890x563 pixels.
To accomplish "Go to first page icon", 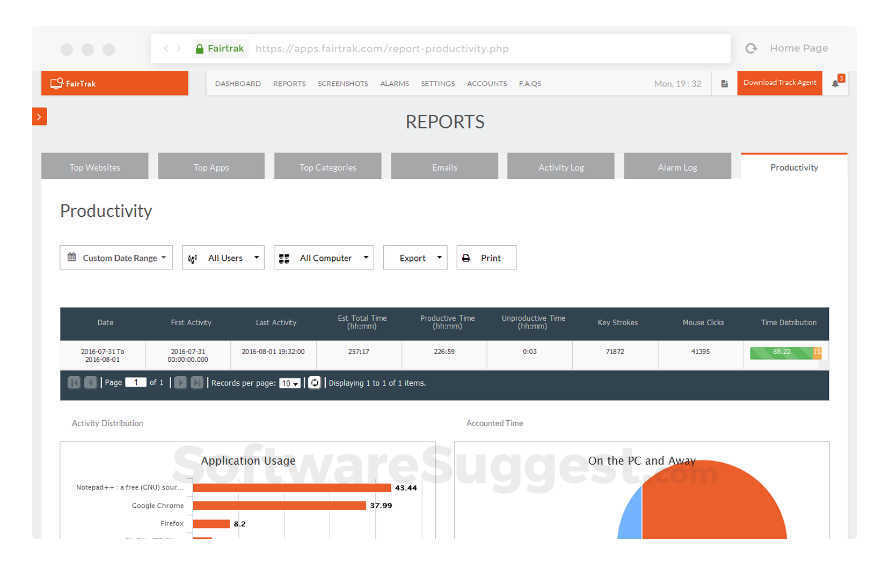I will click(x=74, y=383).
